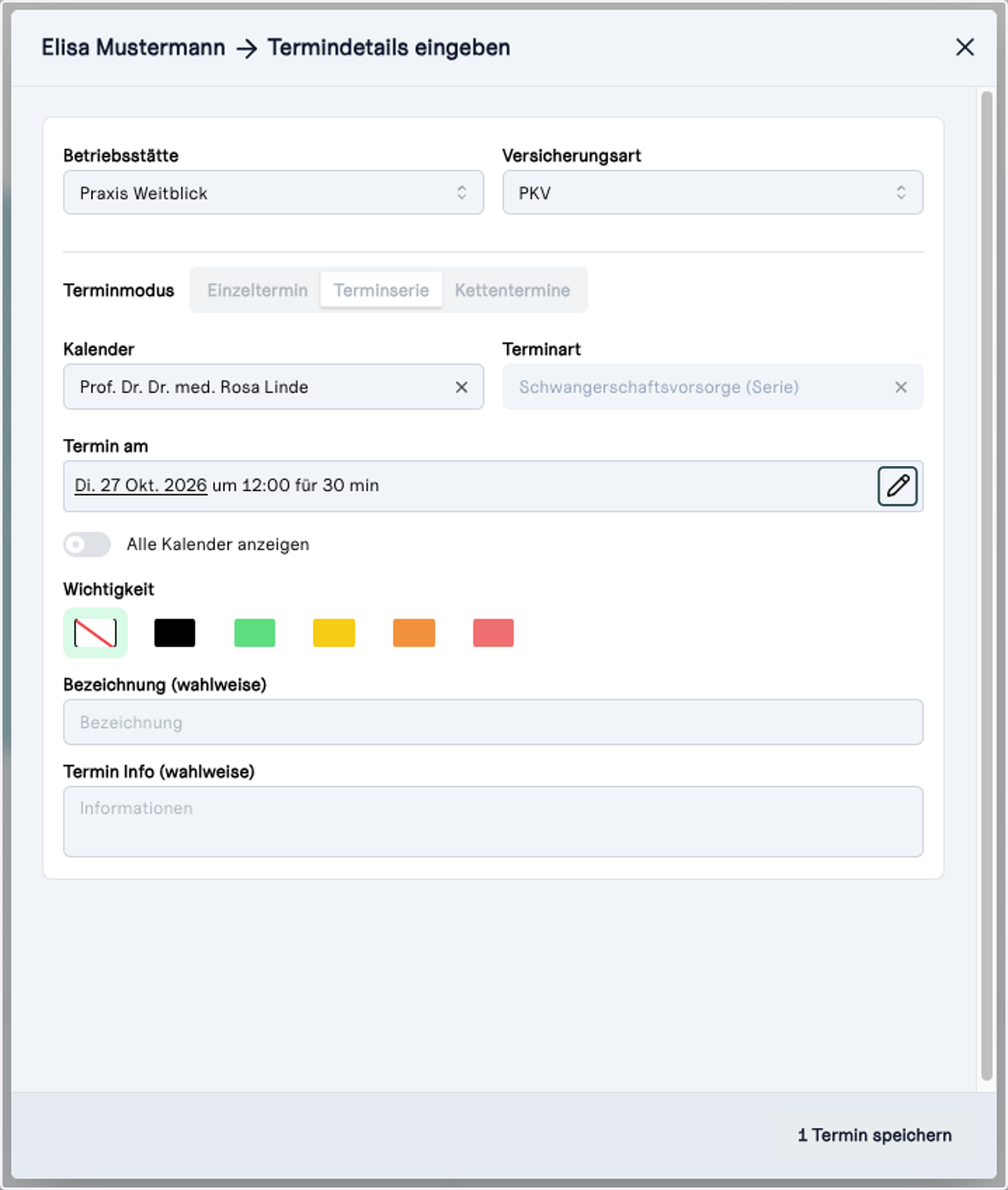Clear the Terminart field with its X icon
1008x1190 pixels.
(x=900, y=387)
